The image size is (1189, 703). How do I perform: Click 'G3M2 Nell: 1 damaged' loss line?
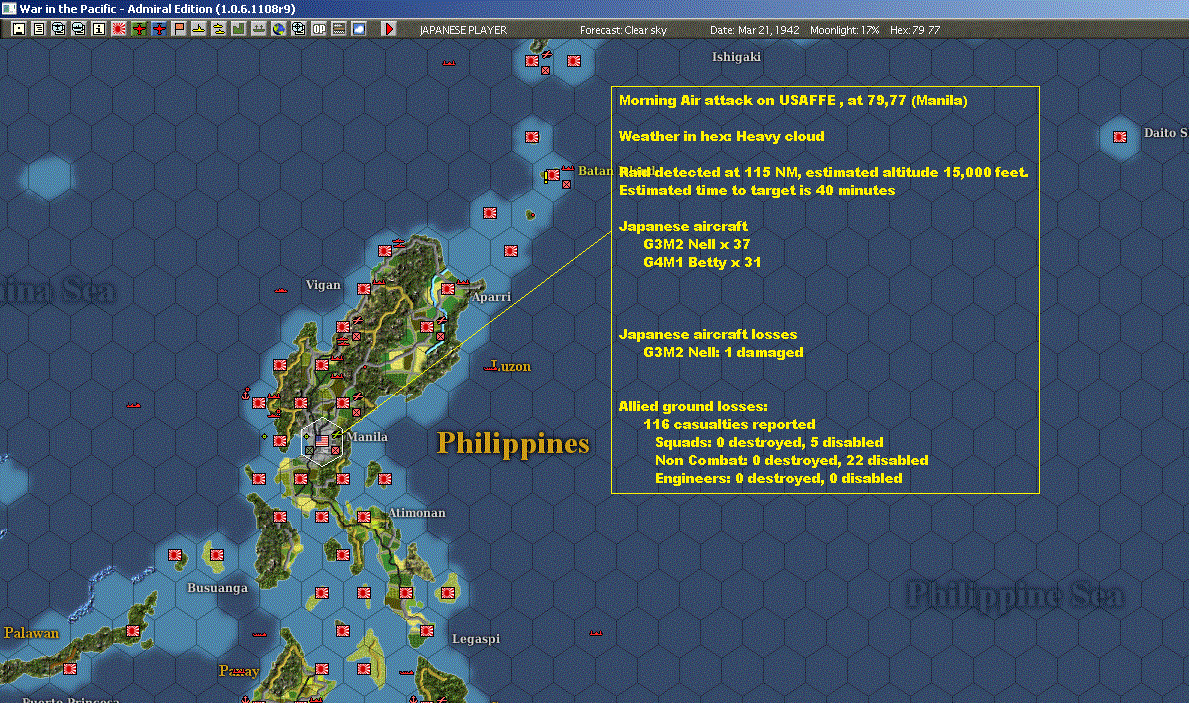(x=723, y=352)
